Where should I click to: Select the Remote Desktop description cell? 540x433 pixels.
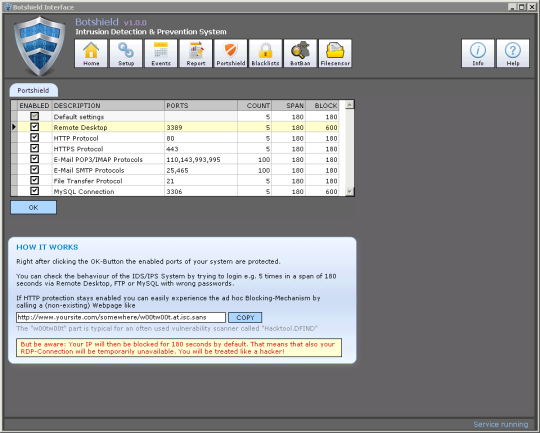tap(108, 127)
